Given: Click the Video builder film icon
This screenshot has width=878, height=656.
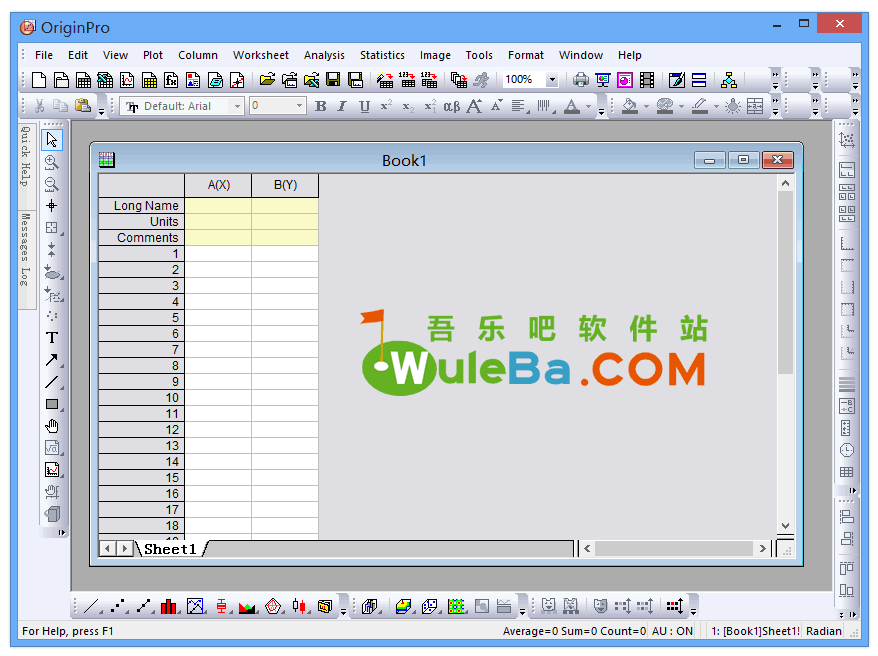Looking at the screenshot, I should tap(647, 80).
